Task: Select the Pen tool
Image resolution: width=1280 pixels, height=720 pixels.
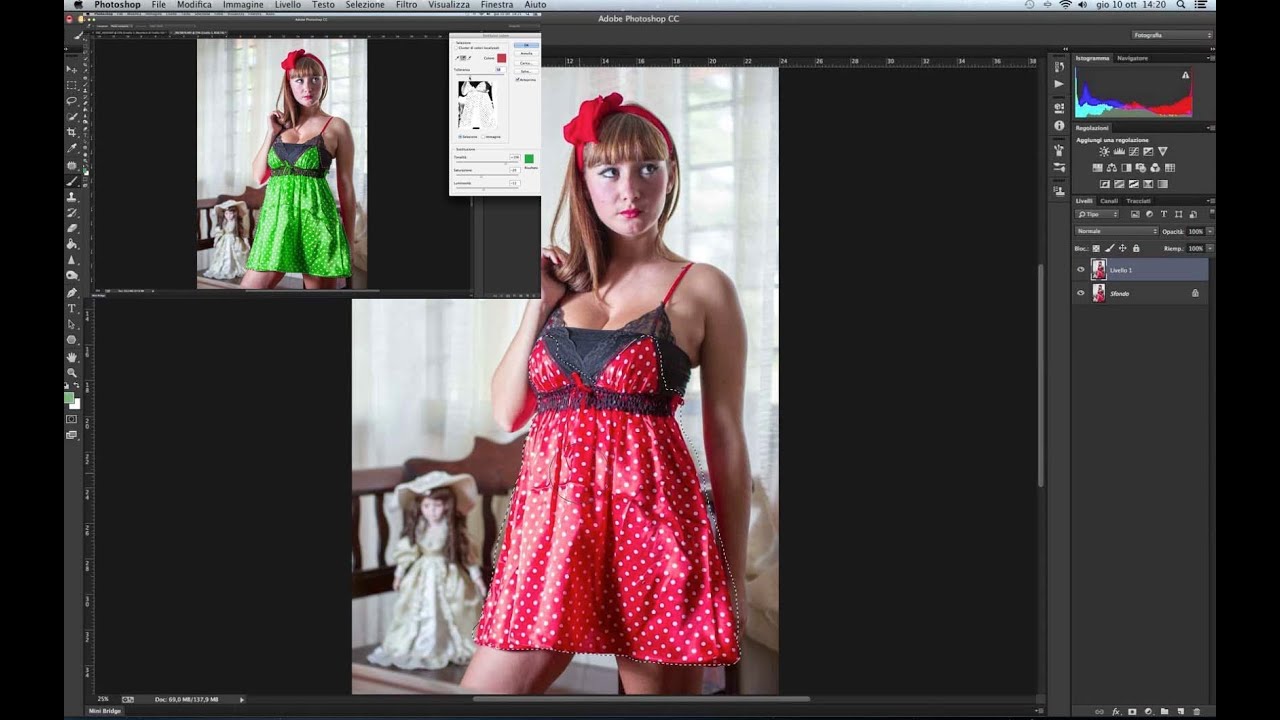Action: 72,292
